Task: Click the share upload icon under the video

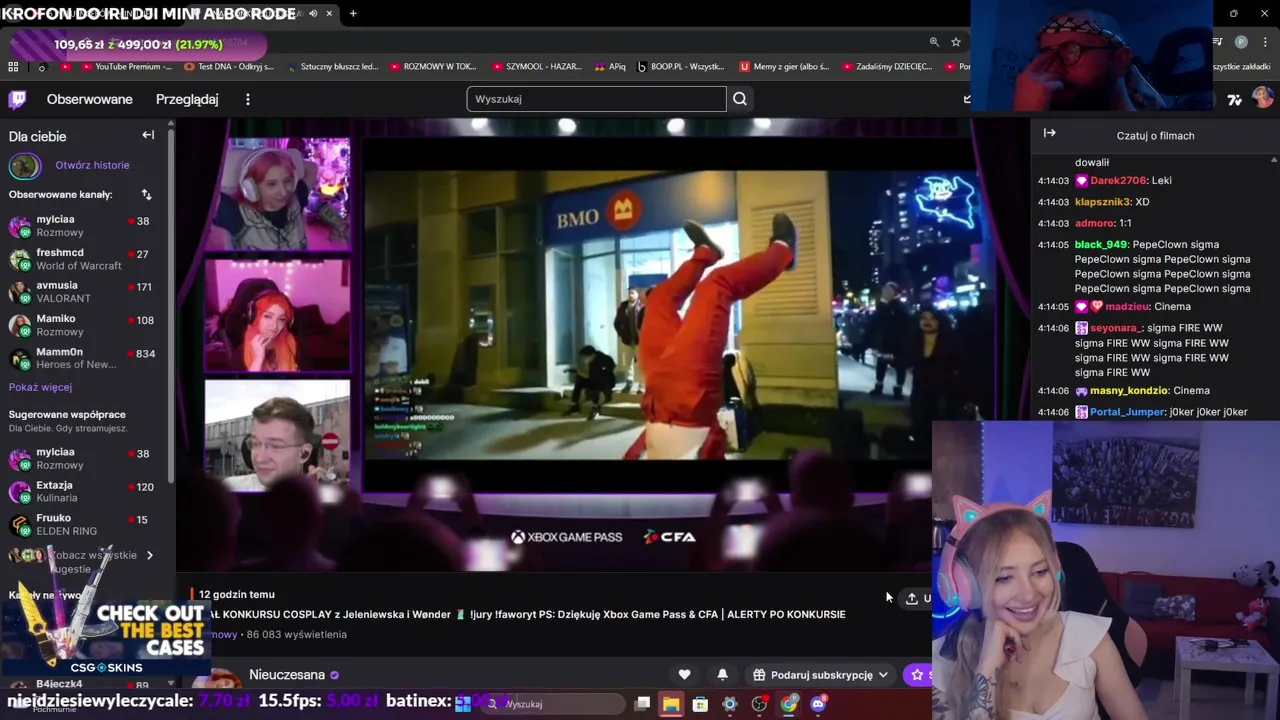Action: pos(912,598)
